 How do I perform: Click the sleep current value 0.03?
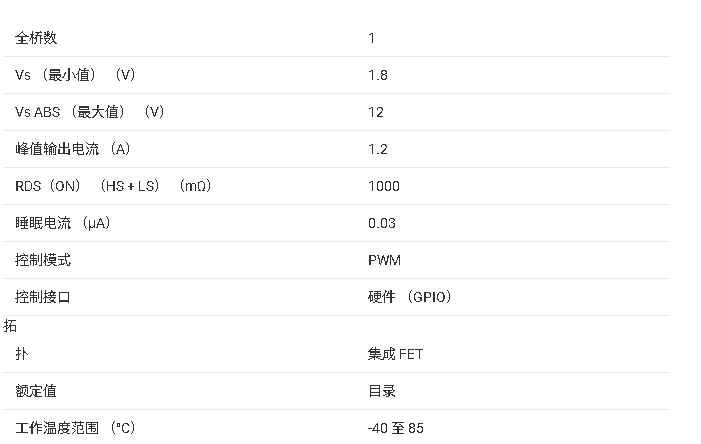(381, 223)
